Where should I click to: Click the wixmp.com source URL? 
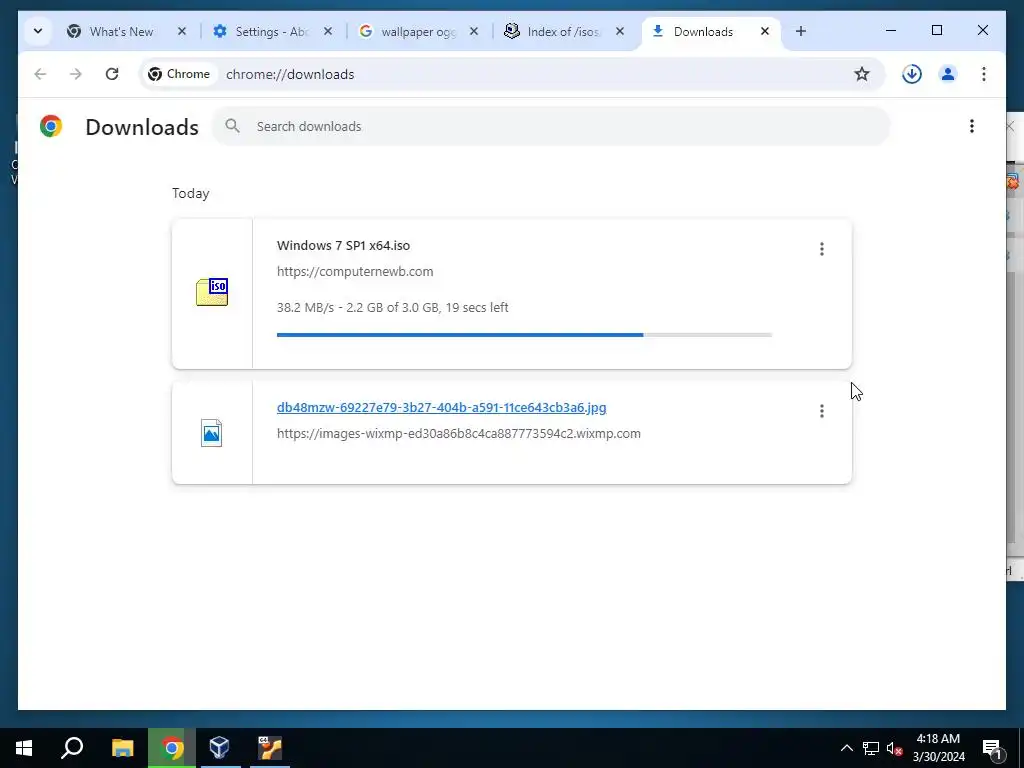coord(458,434)
